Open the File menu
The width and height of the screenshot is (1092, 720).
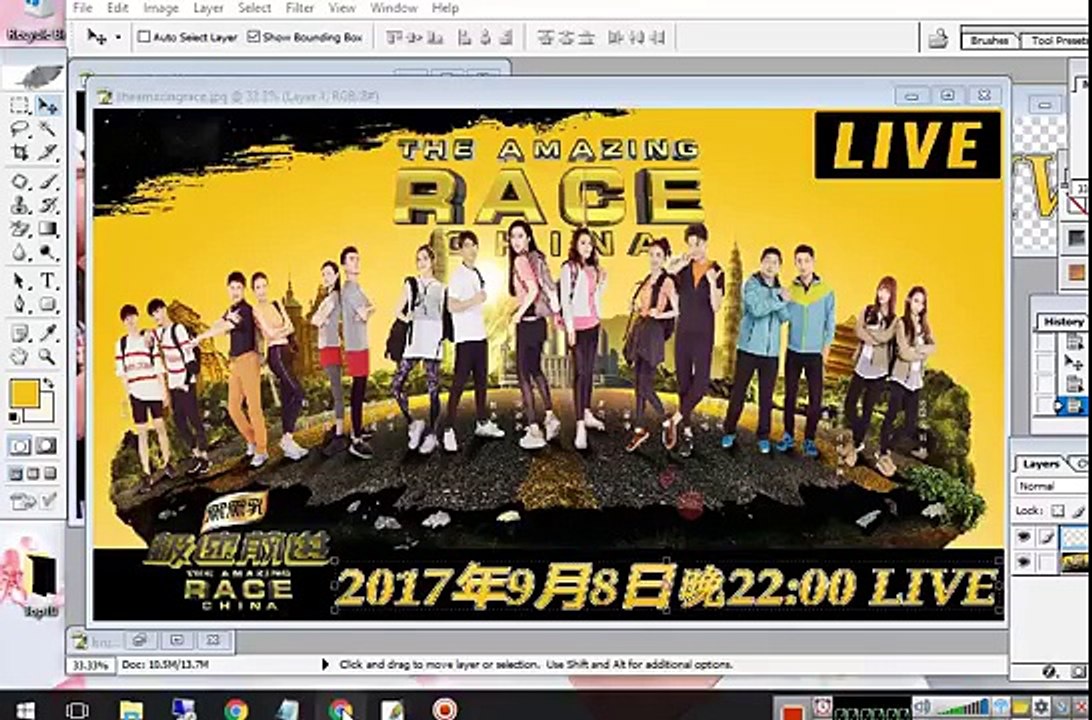[x=82, y=8]
